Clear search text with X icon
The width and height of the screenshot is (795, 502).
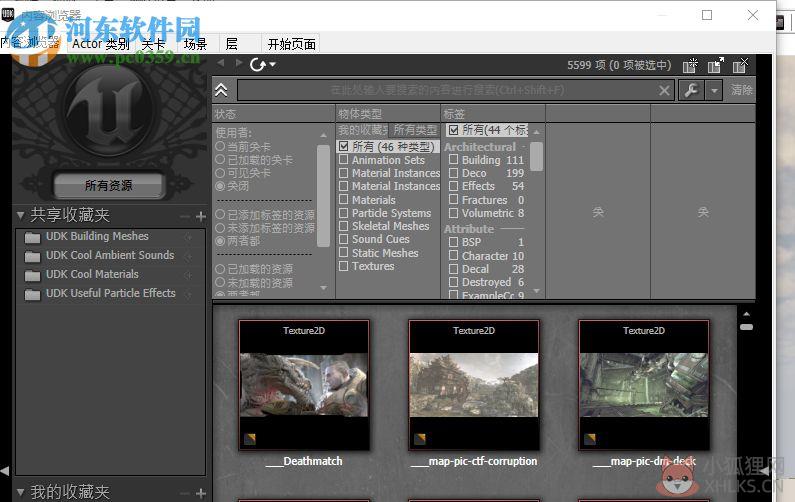[x=664, y=91]
